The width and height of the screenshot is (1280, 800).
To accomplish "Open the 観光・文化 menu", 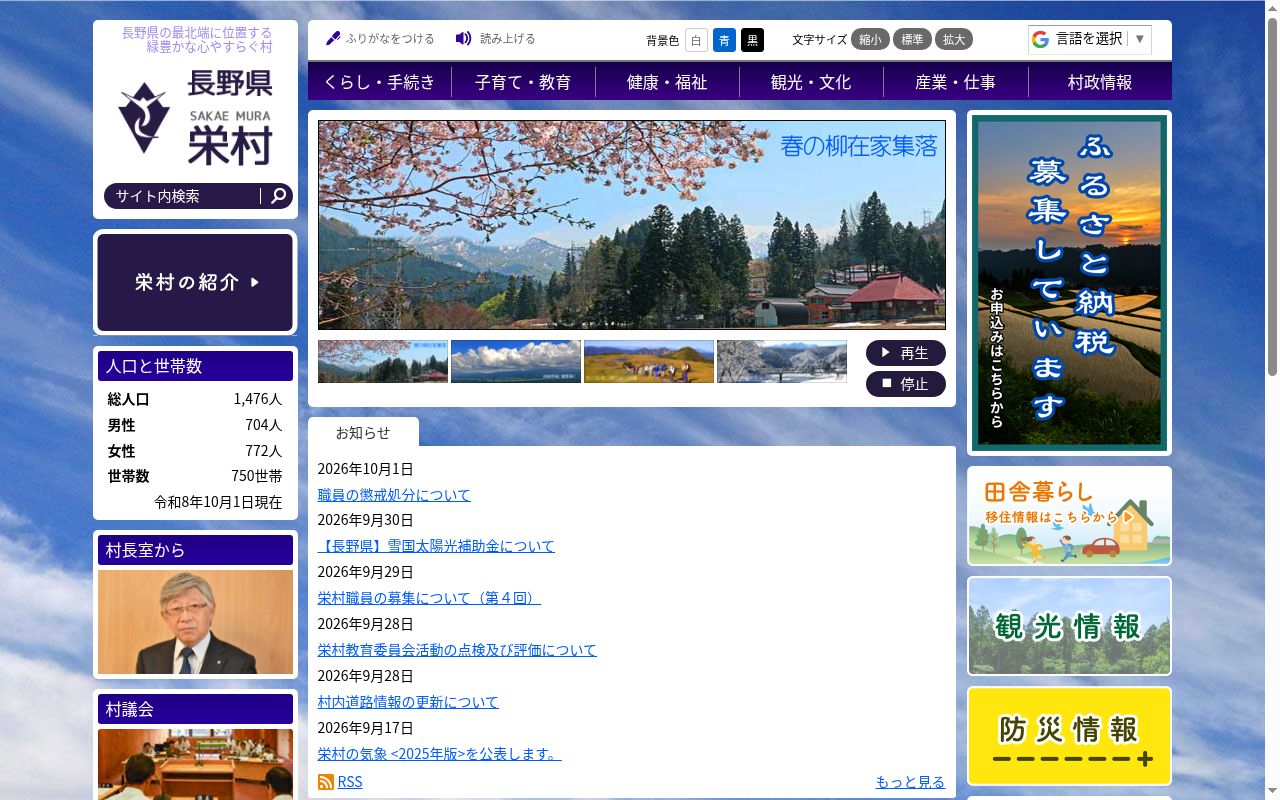I will (811, 82).
